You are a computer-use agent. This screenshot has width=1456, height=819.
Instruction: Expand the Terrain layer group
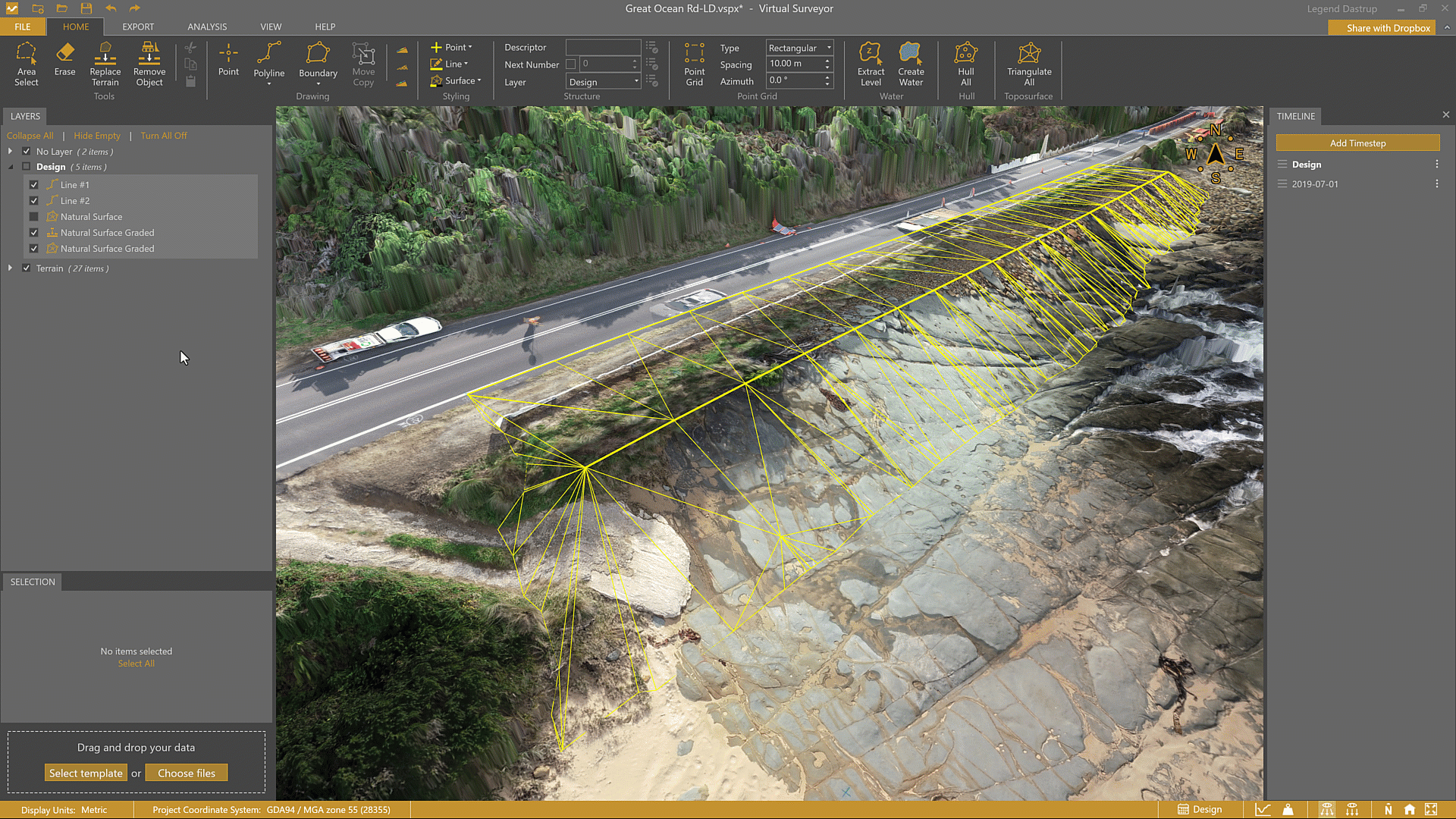(x=10, y=268)
